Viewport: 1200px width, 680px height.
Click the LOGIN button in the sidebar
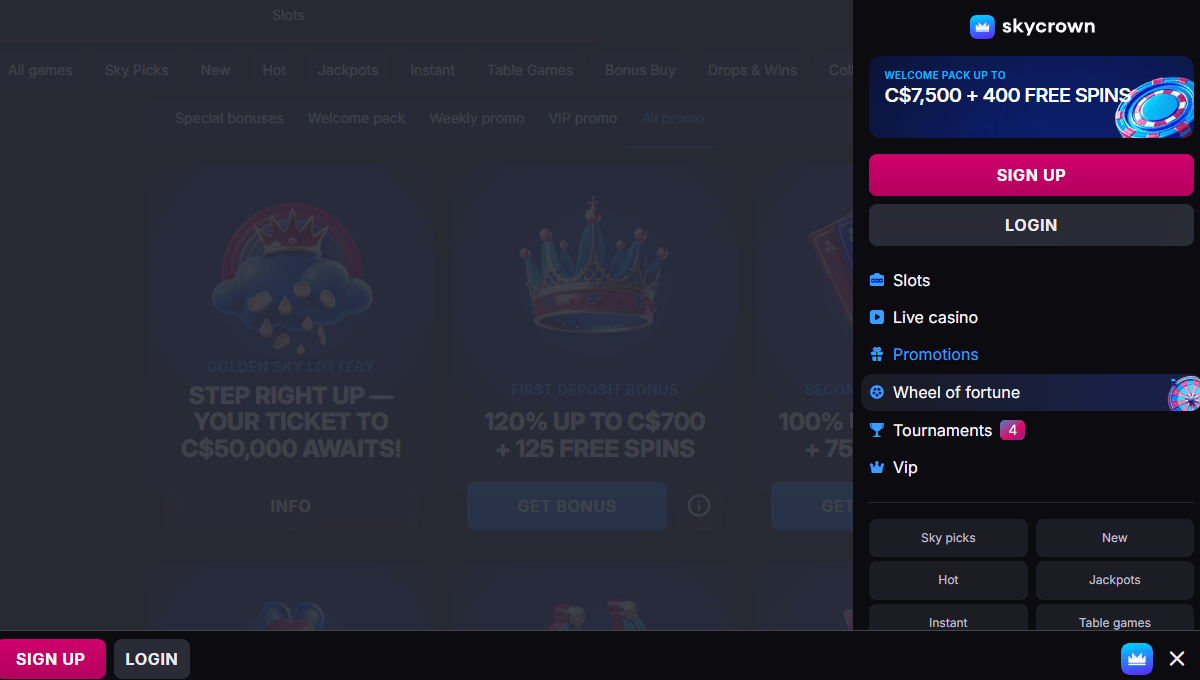pos(1031,225)
